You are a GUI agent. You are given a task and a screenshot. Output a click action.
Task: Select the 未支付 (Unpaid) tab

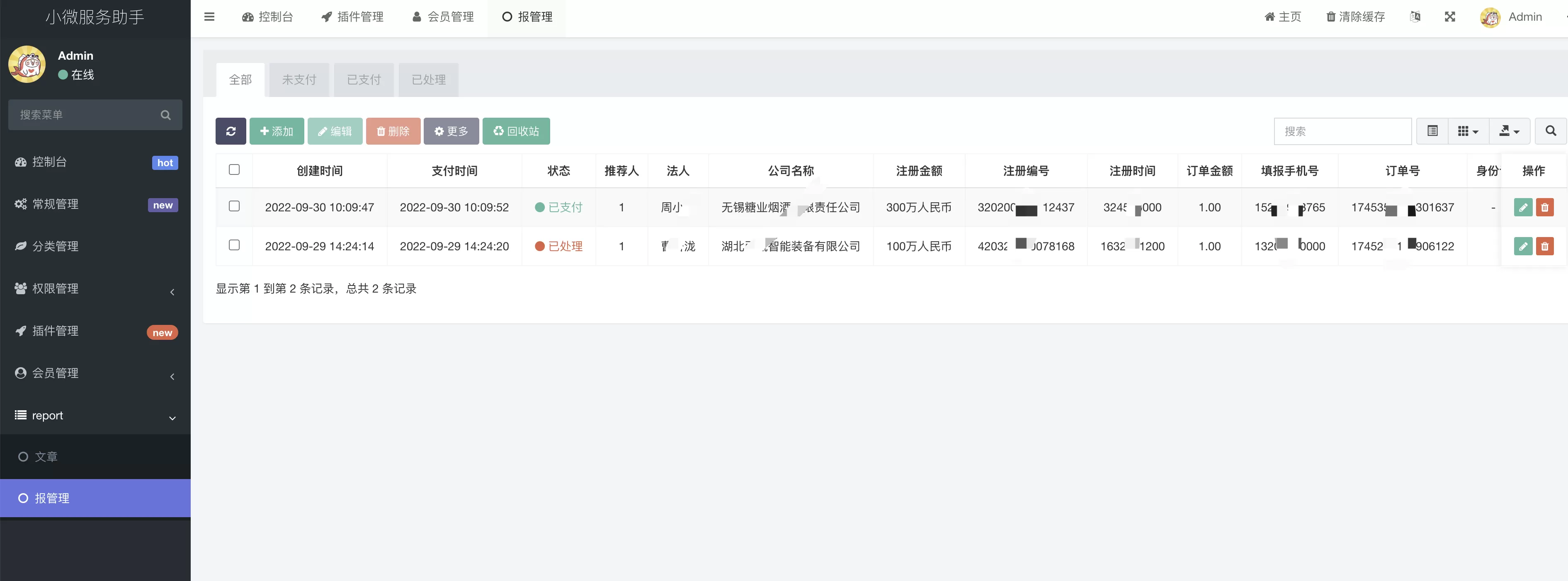[298, 79]
